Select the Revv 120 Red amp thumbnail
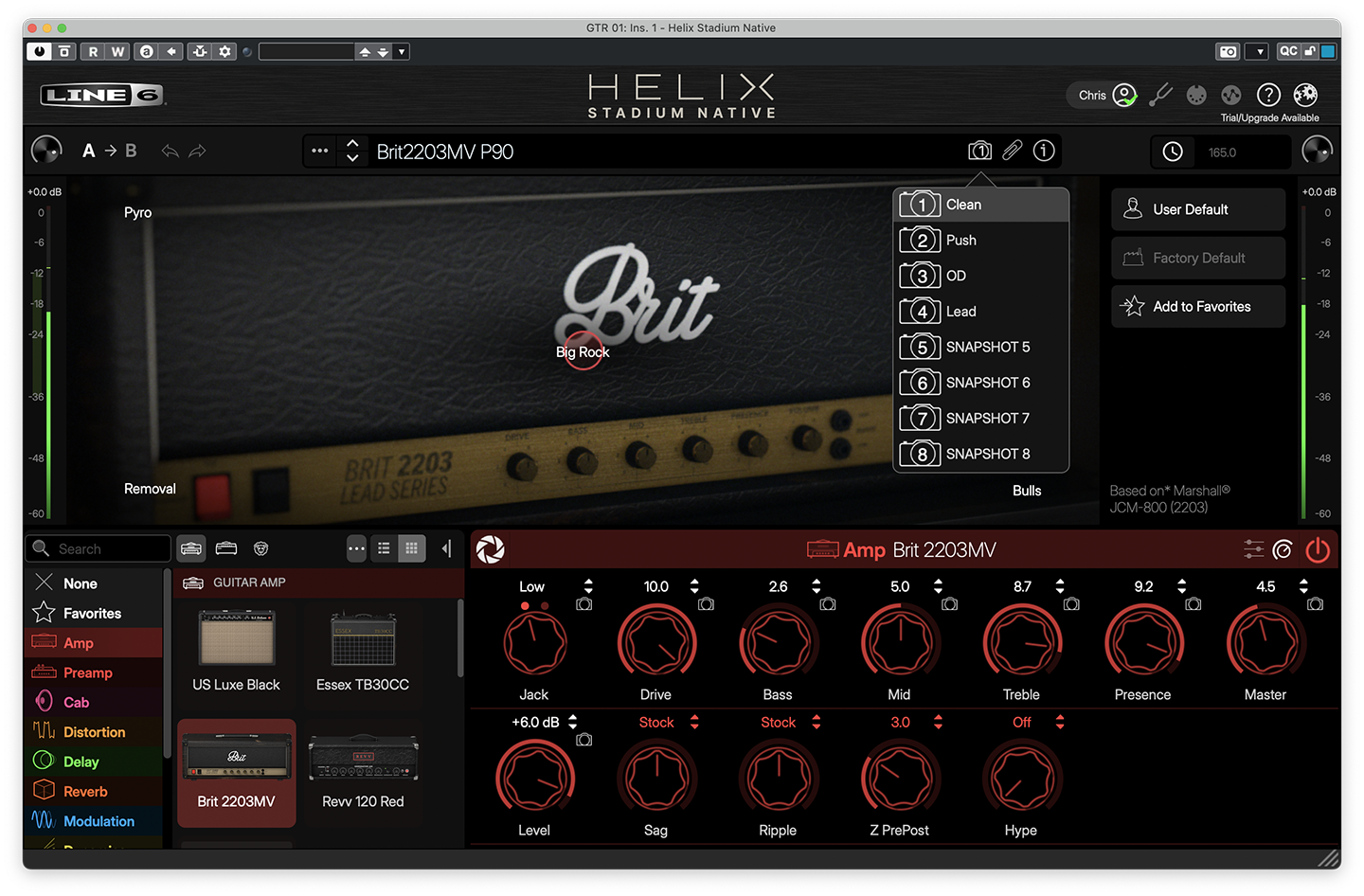The height and width of the screenshot is (896, 1364). click(363, 773)
